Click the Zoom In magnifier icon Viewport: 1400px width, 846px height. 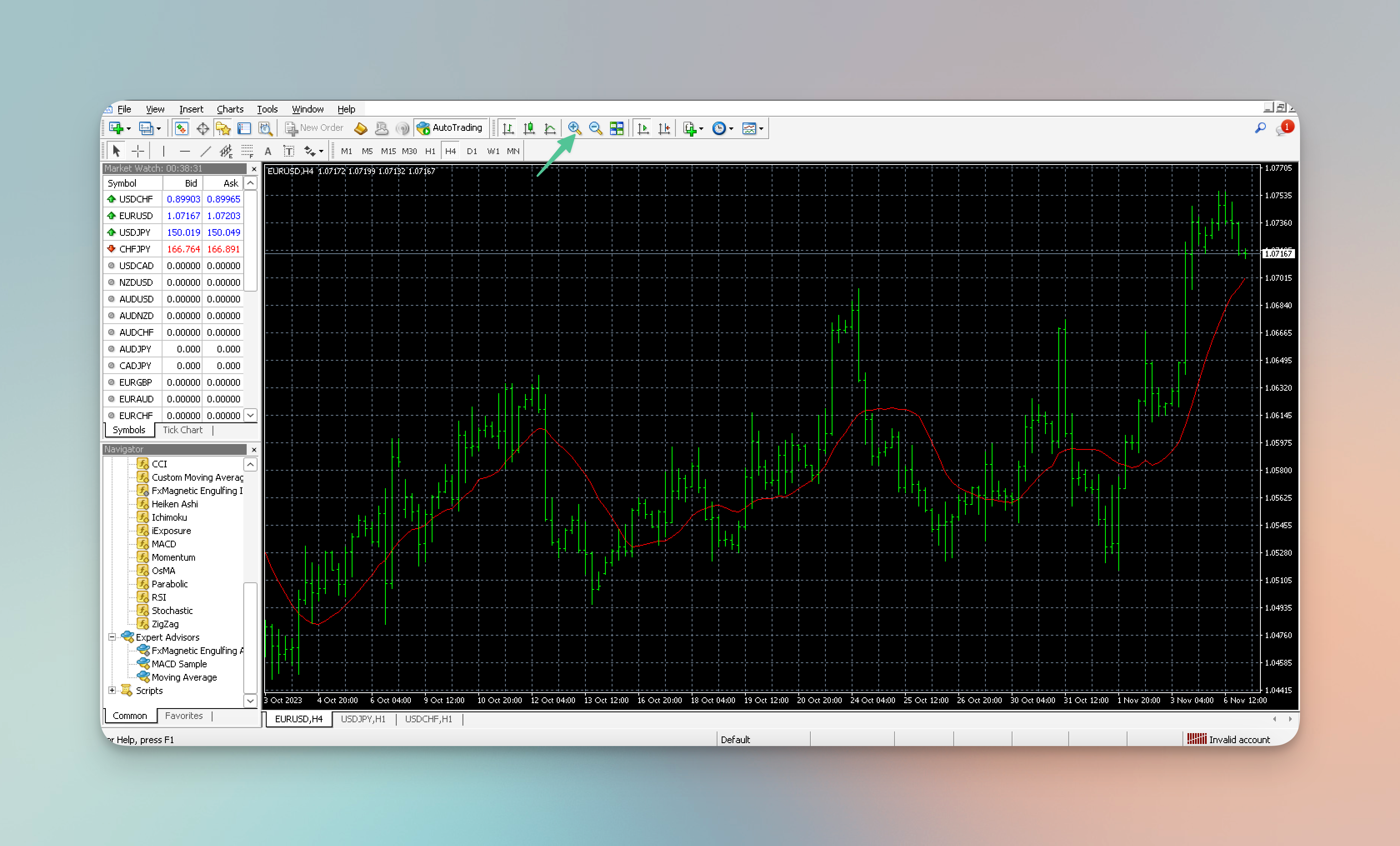pos(574,128)
